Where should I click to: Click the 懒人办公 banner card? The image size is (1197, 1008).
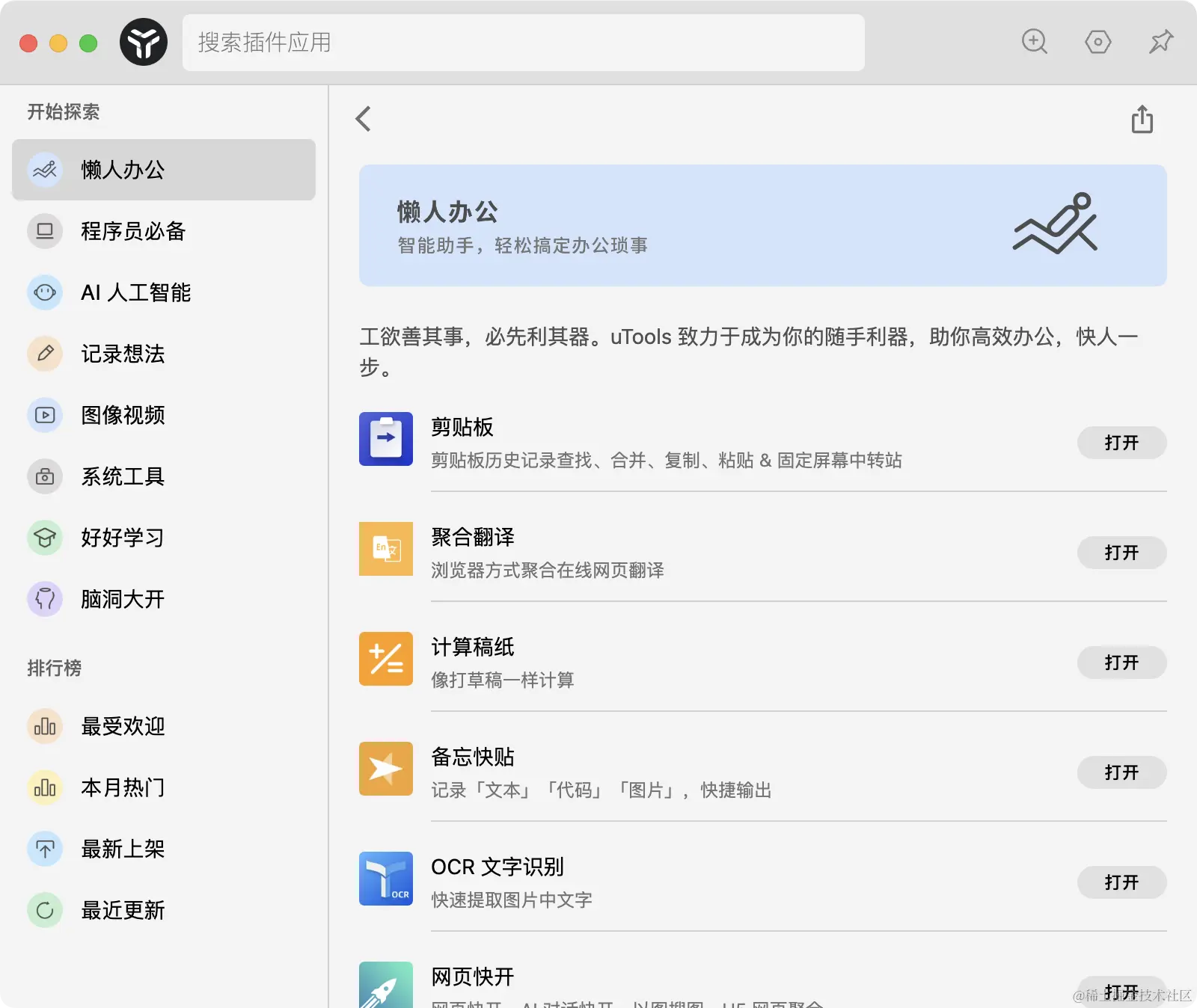[763, 225]
